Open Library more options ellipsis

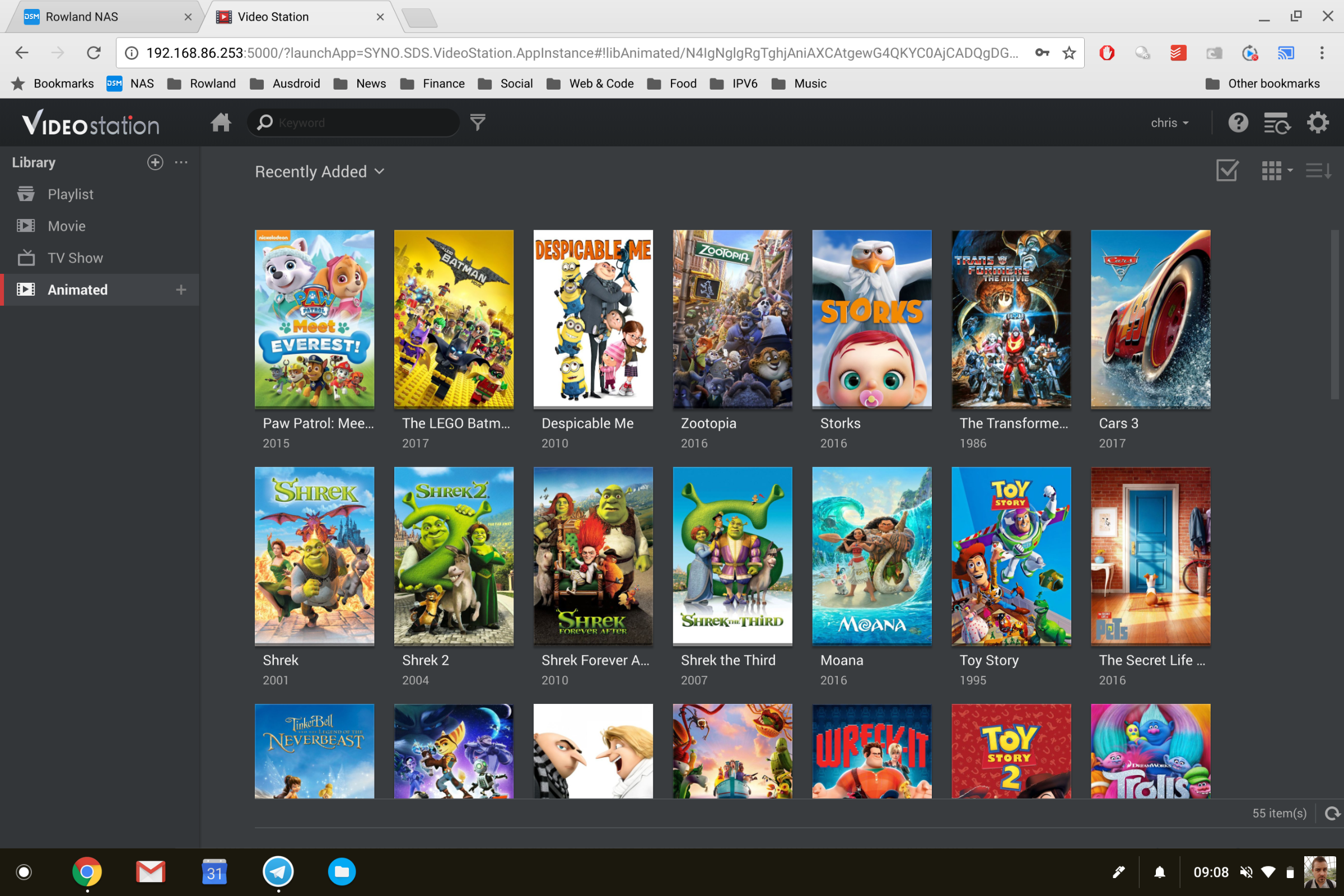click(x=181, y=162)
